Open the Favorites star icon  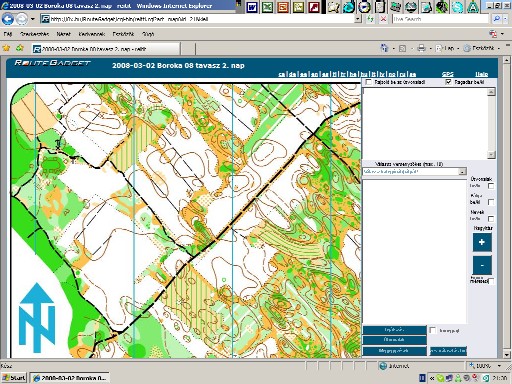click(6, 48)
